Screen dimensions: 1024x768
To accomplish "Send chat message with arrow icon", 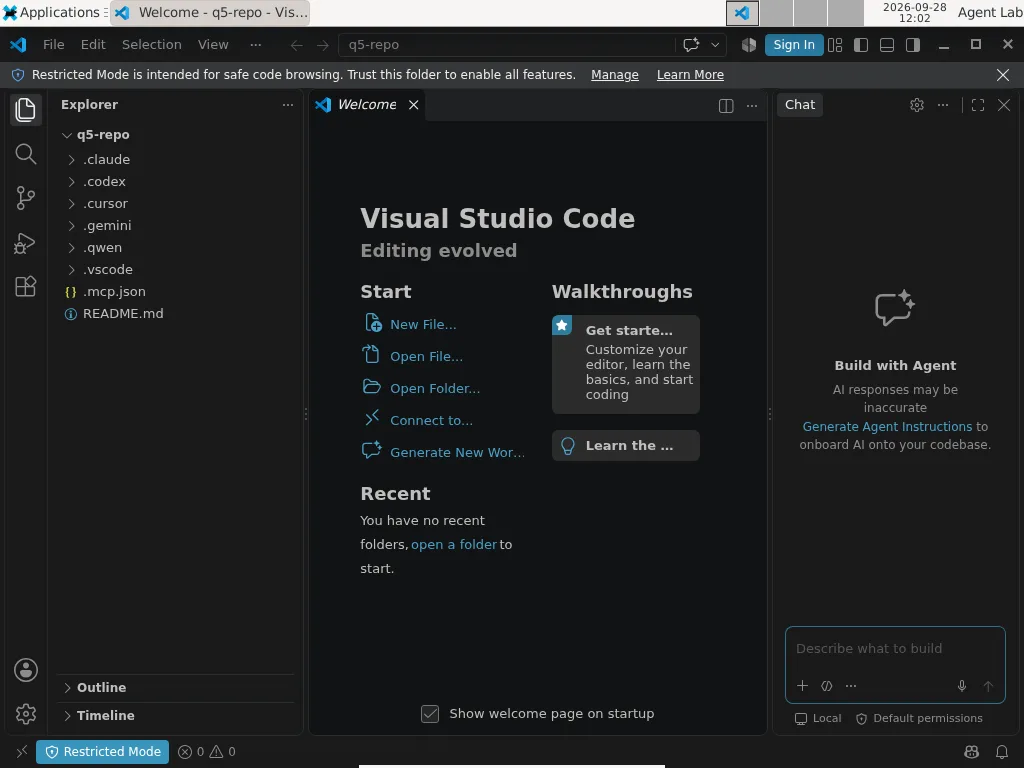I will (988, 686).
